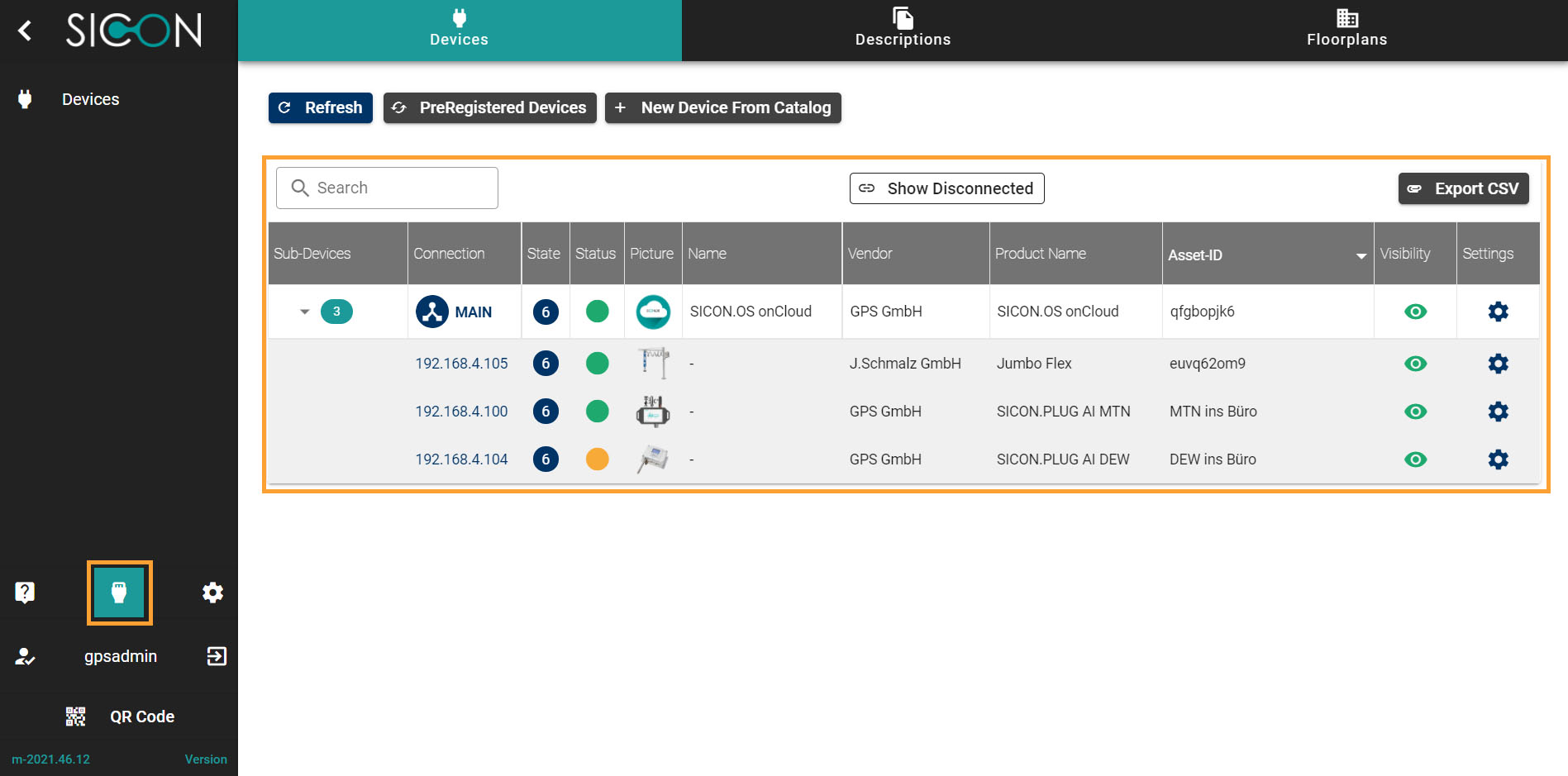Open settings gear for Jumbo Flex device
1568x776 pixels.
pos(1498,364)
